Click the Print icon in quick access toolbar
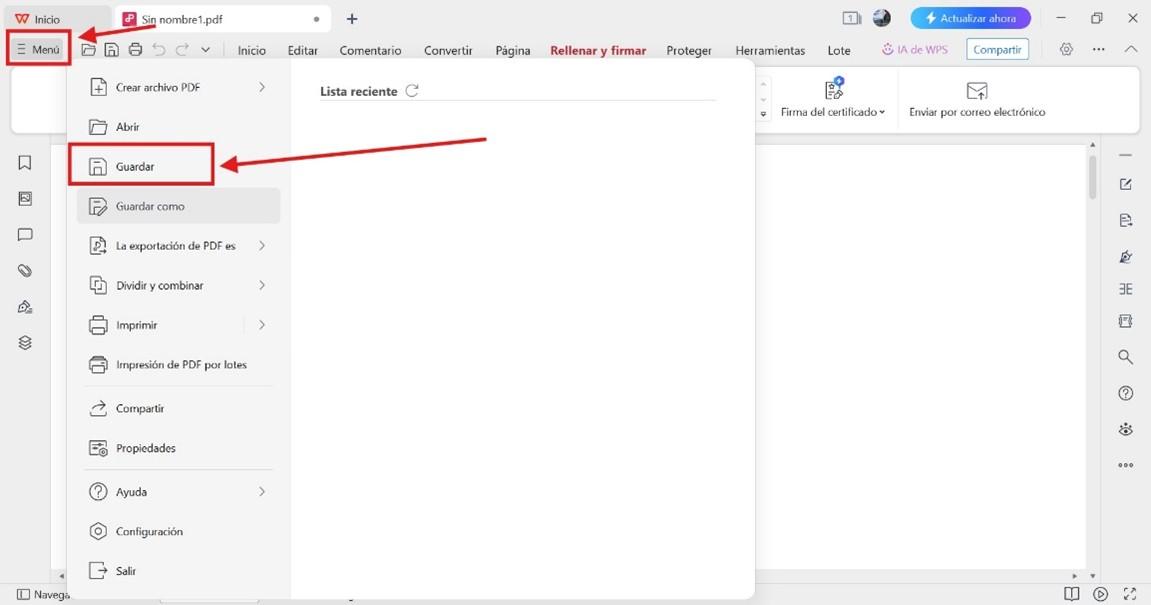Screen dimensions: 1151x605 135,48
